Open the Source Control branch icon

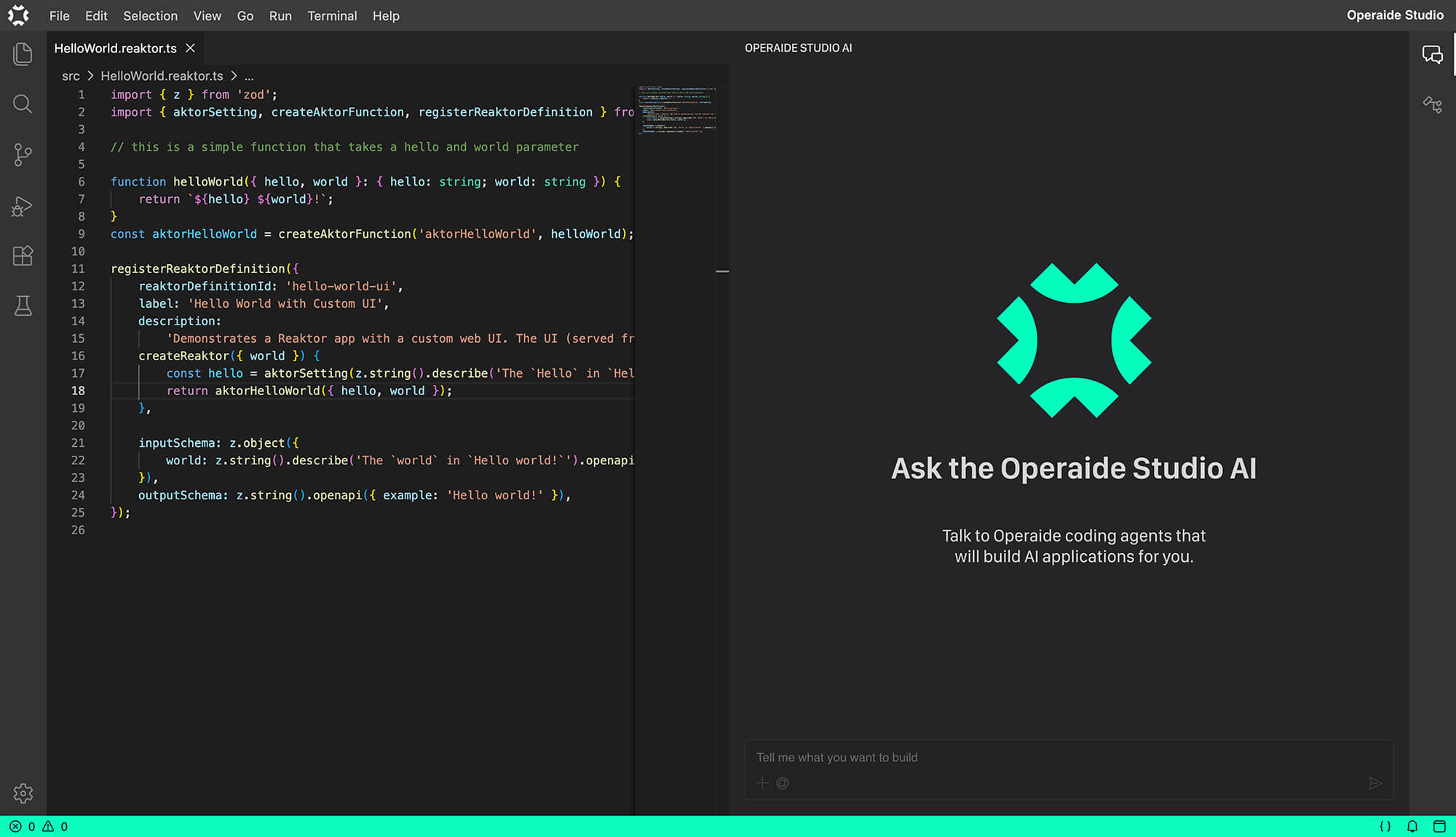23,154
